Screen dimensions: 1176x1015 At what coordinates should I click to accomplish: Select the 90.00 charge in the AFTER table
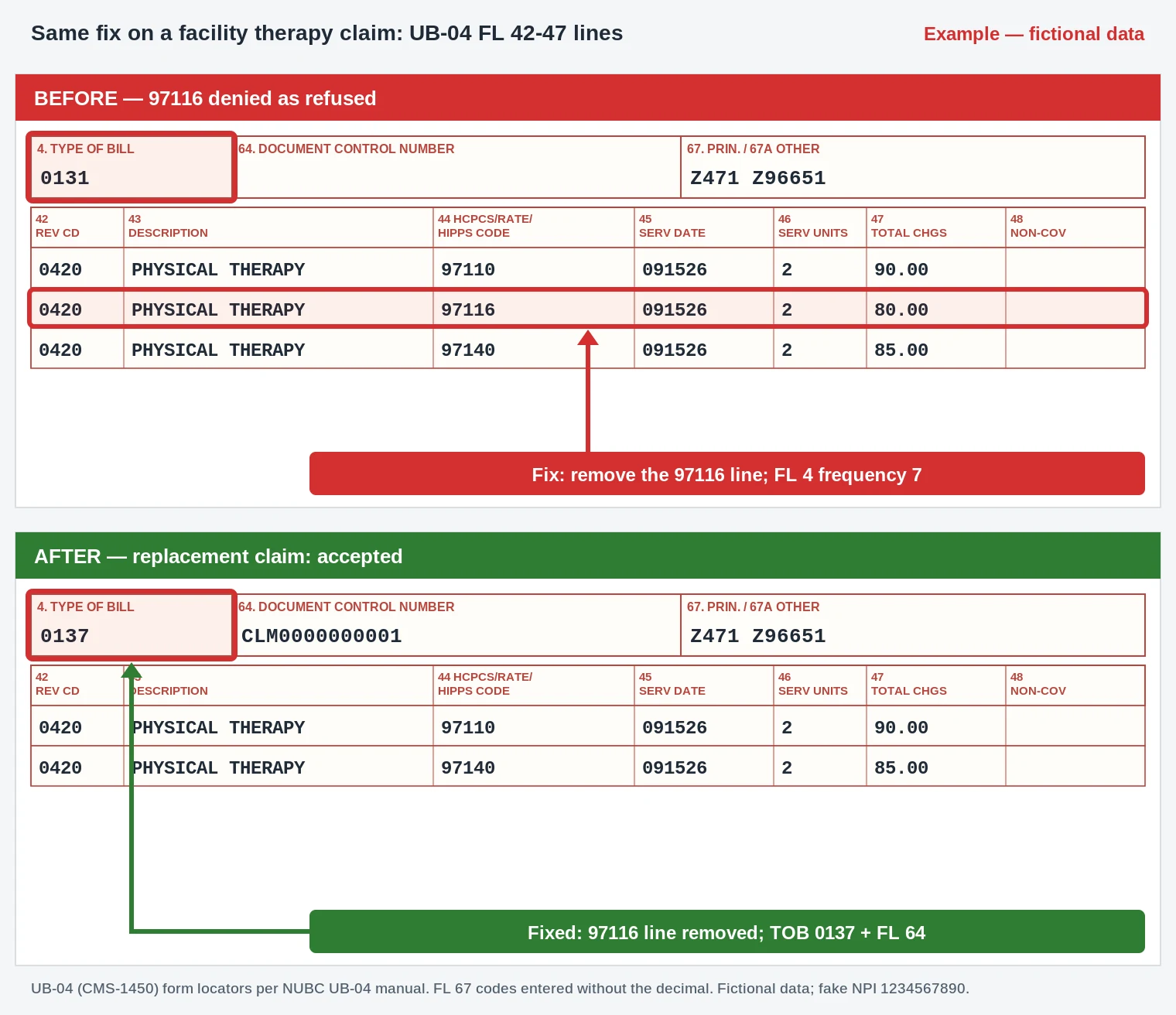pyautogui.click(x=901, y=728)
